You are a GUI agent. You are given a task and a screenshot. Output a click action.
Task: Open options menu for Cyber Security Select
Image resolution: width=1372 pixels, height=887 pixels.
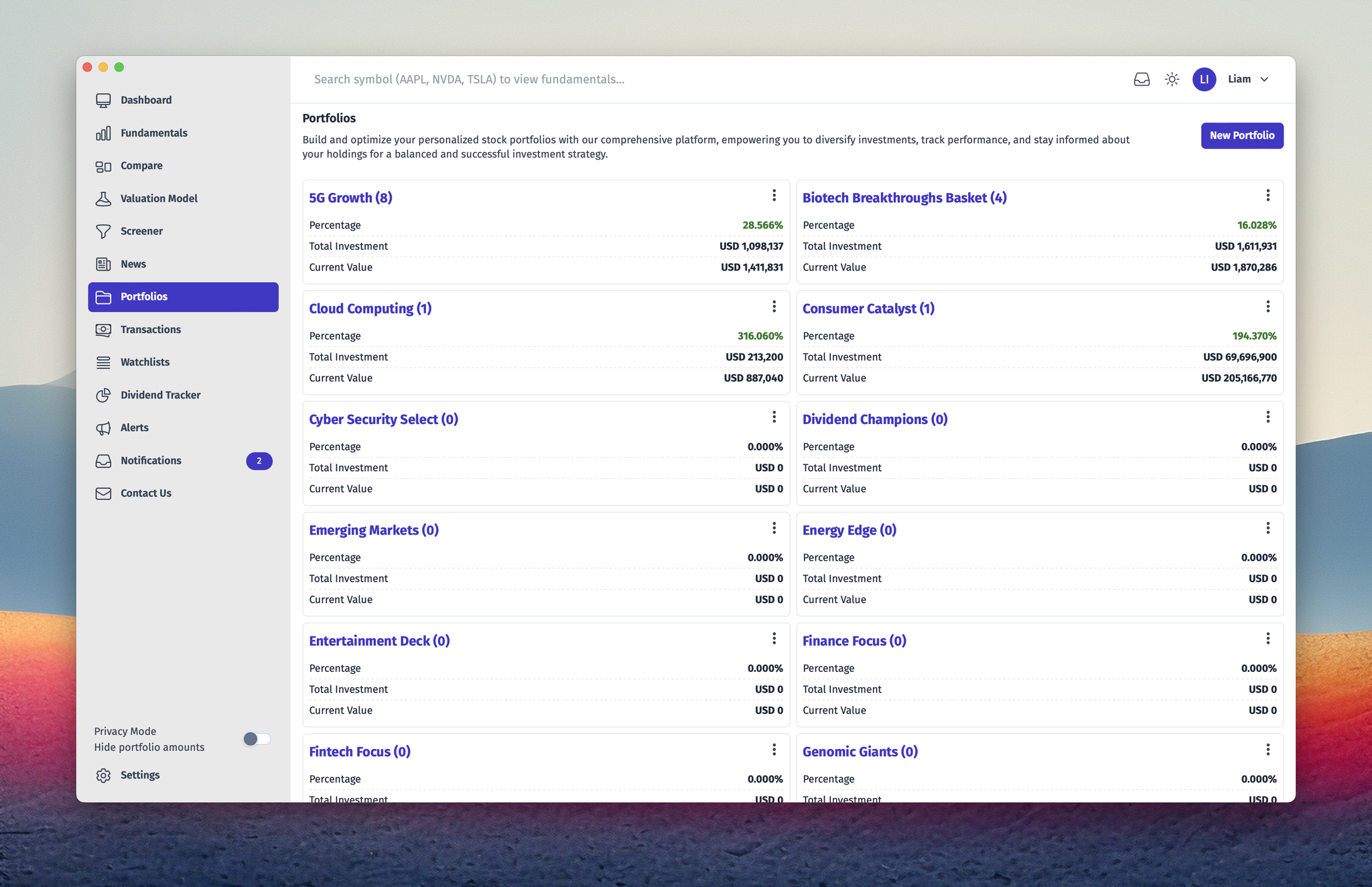(774, 417)
